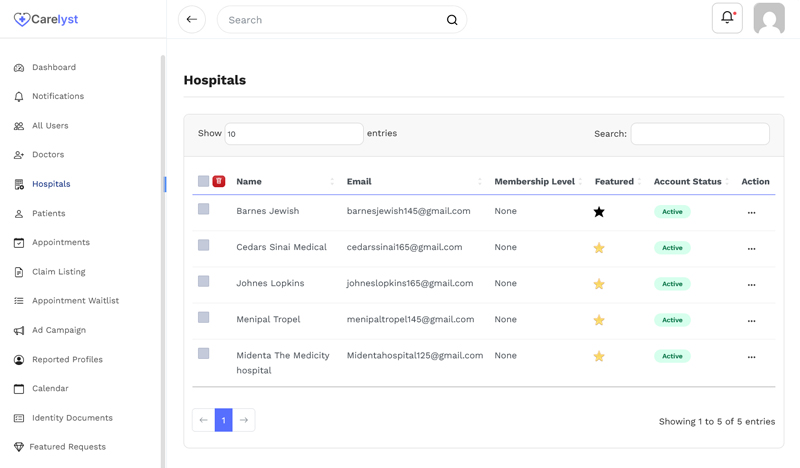Select page 1 in pagination
This screenshot has height=468, width=800.
(223, 420)
